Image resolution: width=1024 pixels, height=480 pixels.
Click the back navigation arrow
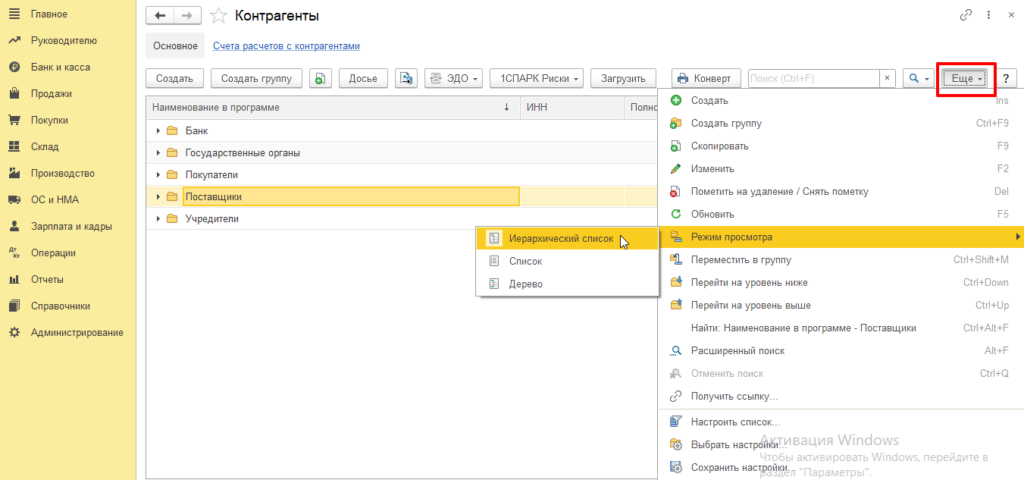[x=160, y=16]
